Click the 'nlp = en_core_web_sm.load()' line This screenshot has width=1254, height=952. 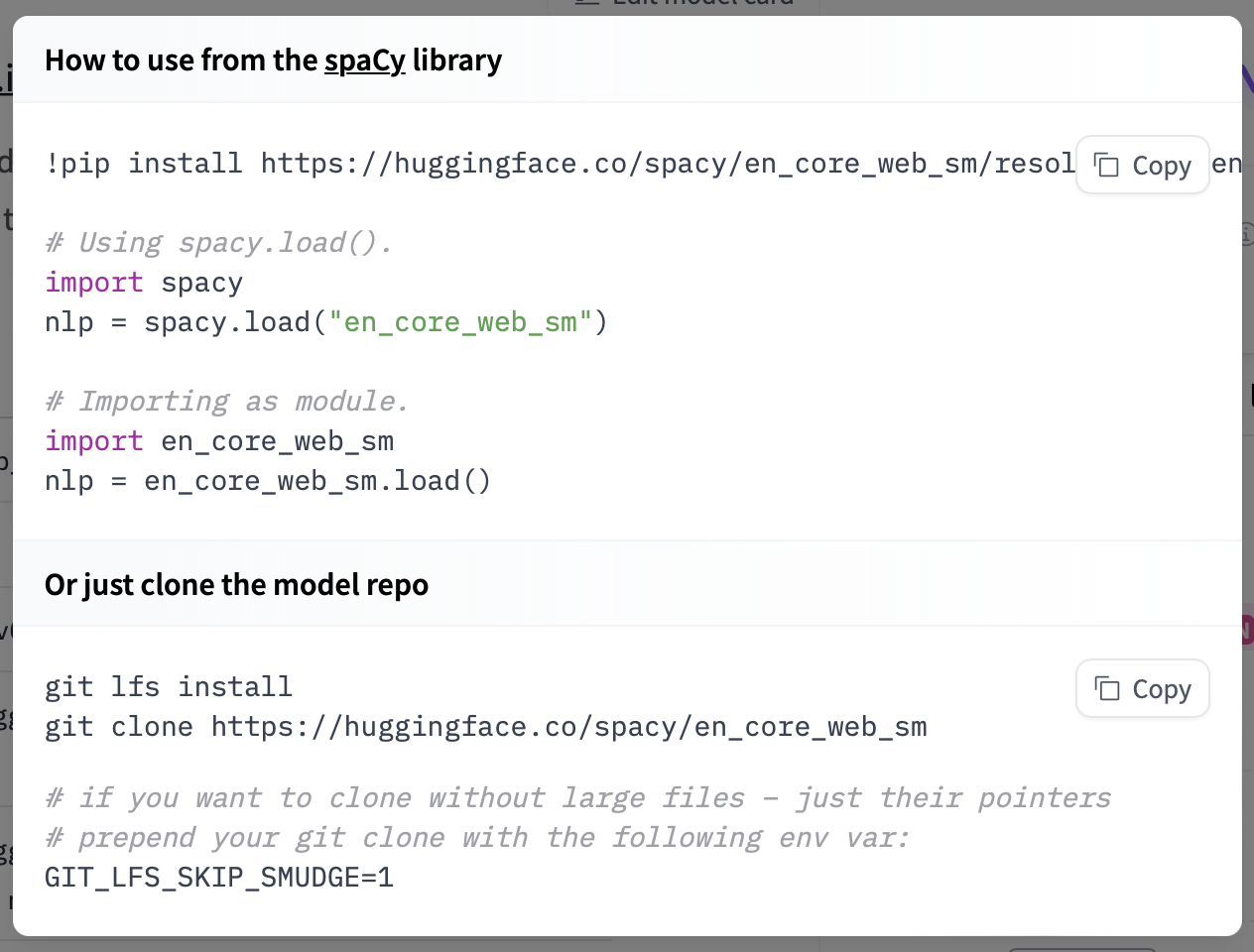pyautogui.click(x=268, y=481)
